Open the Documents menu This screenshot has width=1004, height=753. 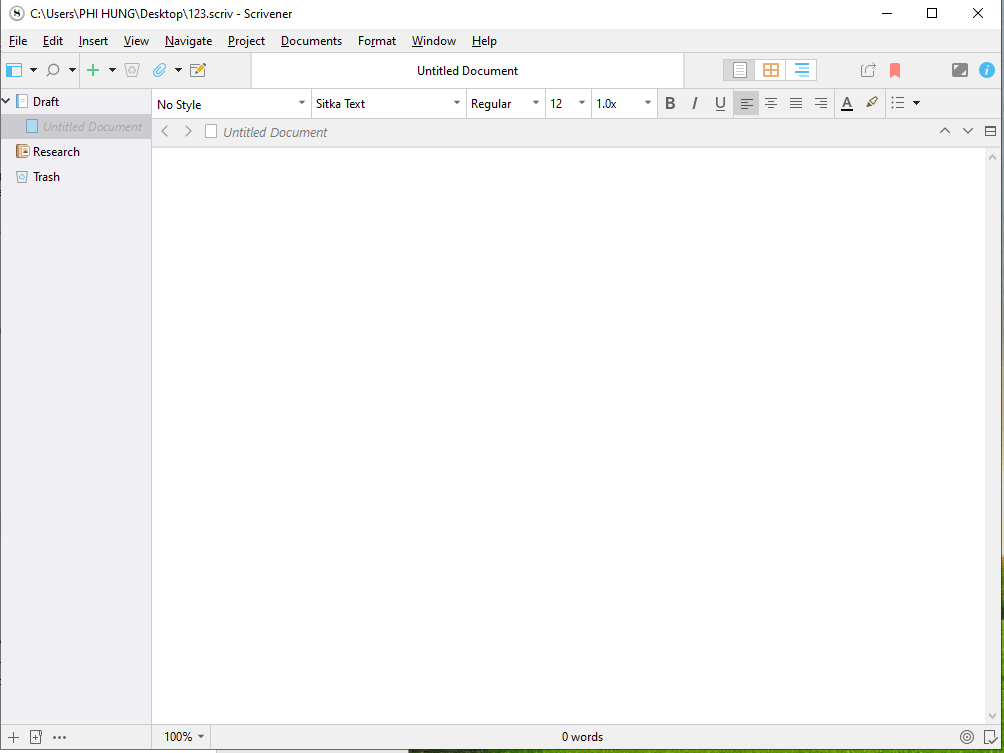pyautogui.click(x=311, y=41)
